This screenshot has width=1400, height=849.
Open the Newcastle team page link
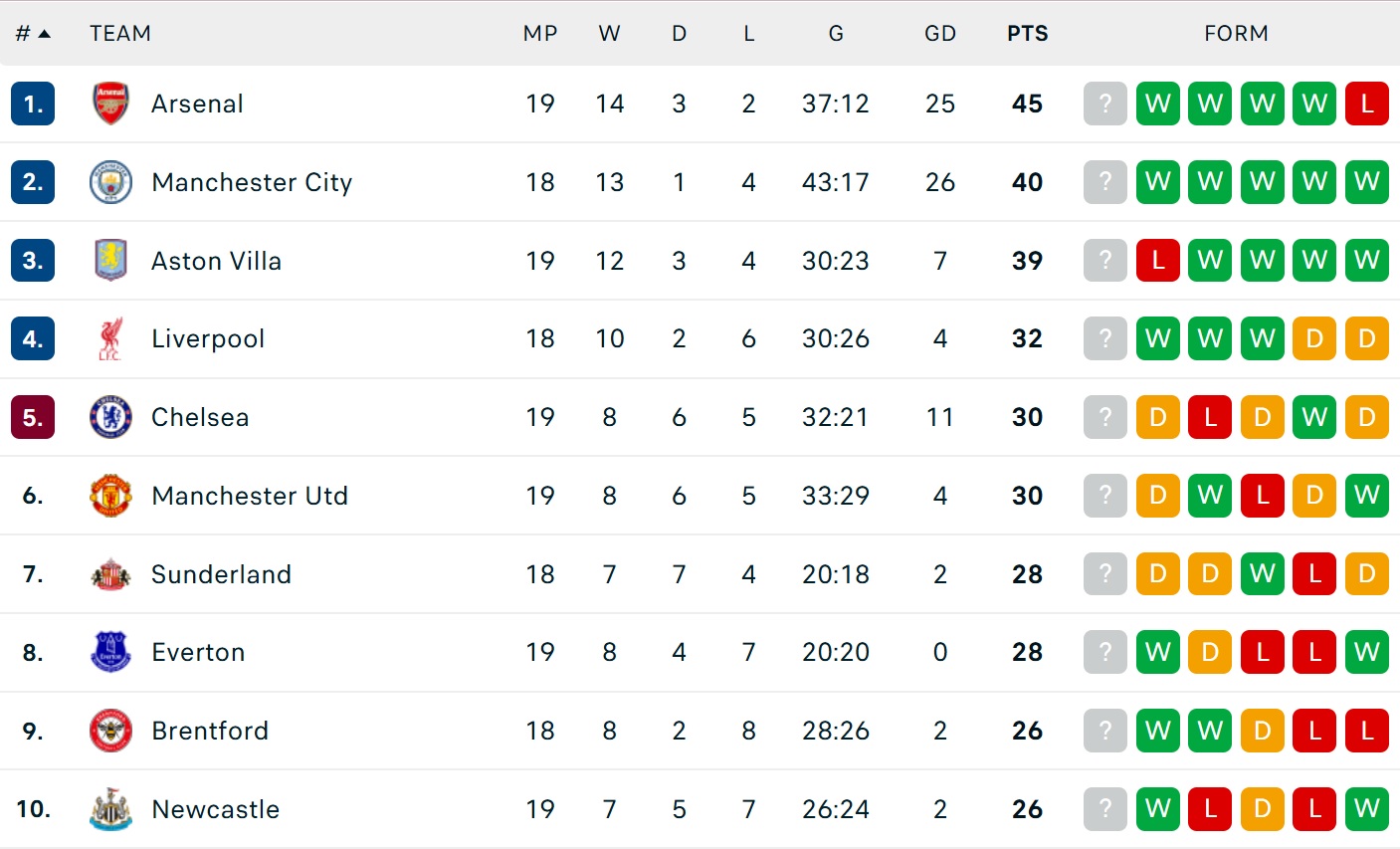[x=215, y=809]
